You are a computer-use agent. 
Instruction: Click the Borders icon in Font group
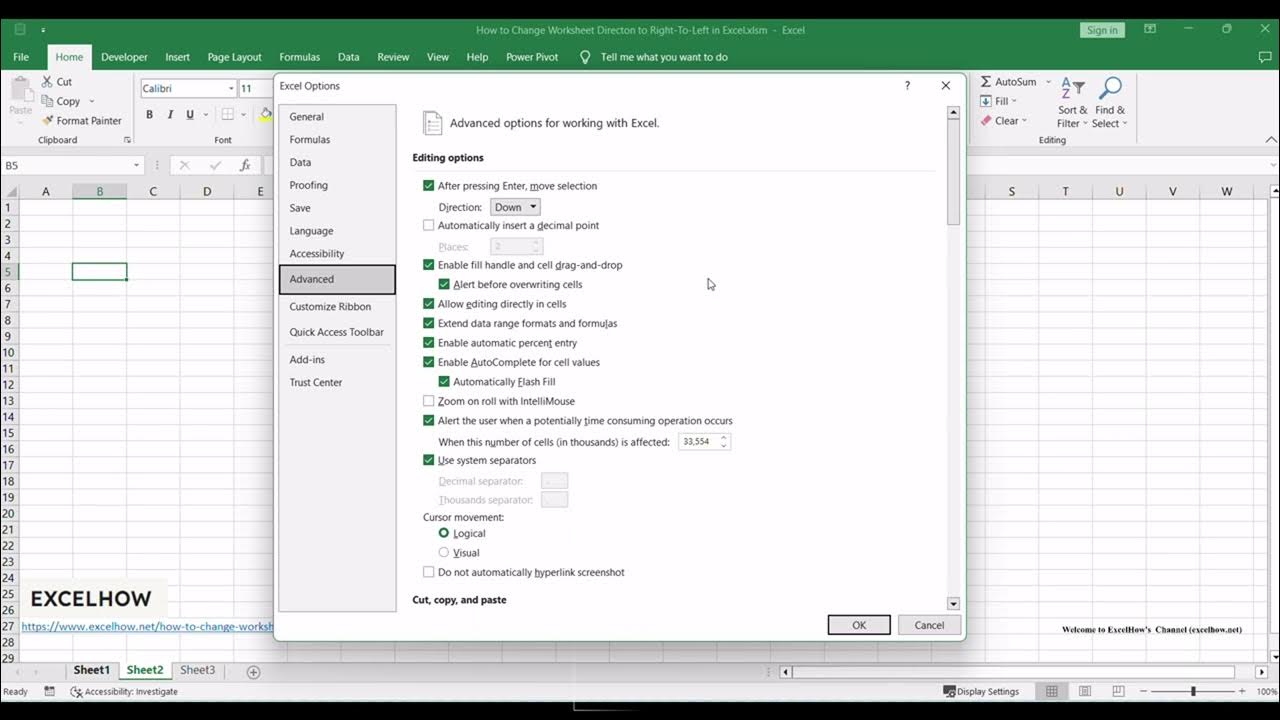[228, 114]
